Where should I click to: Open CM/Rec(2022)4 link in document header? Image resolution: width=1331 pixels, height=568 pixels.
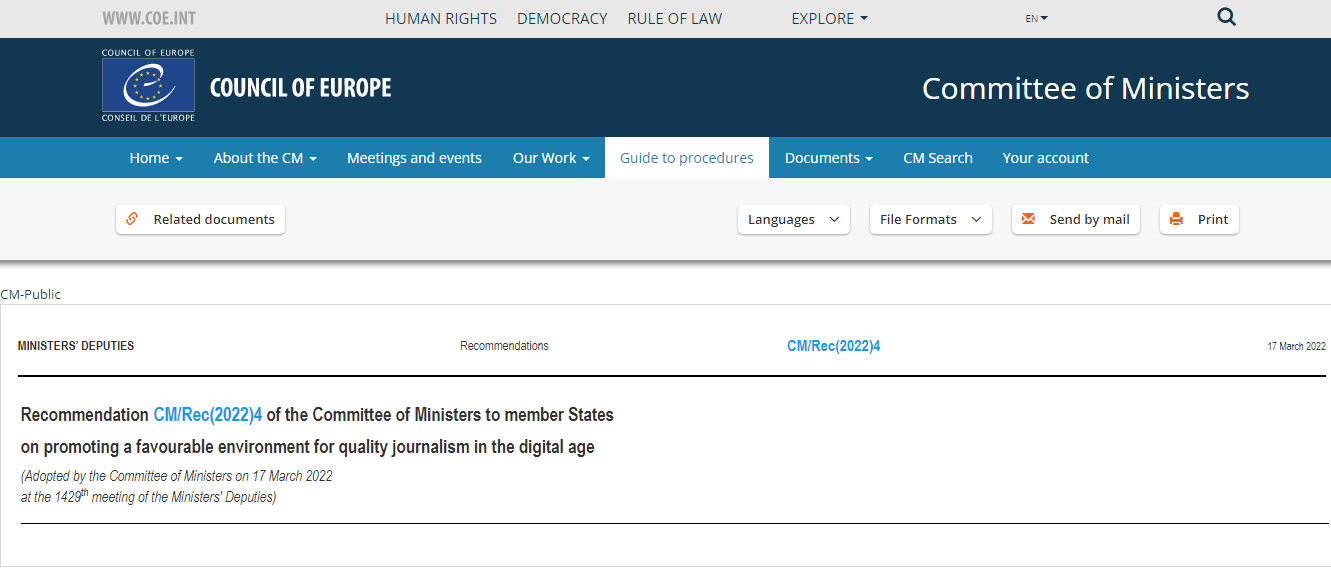point(834,346)
